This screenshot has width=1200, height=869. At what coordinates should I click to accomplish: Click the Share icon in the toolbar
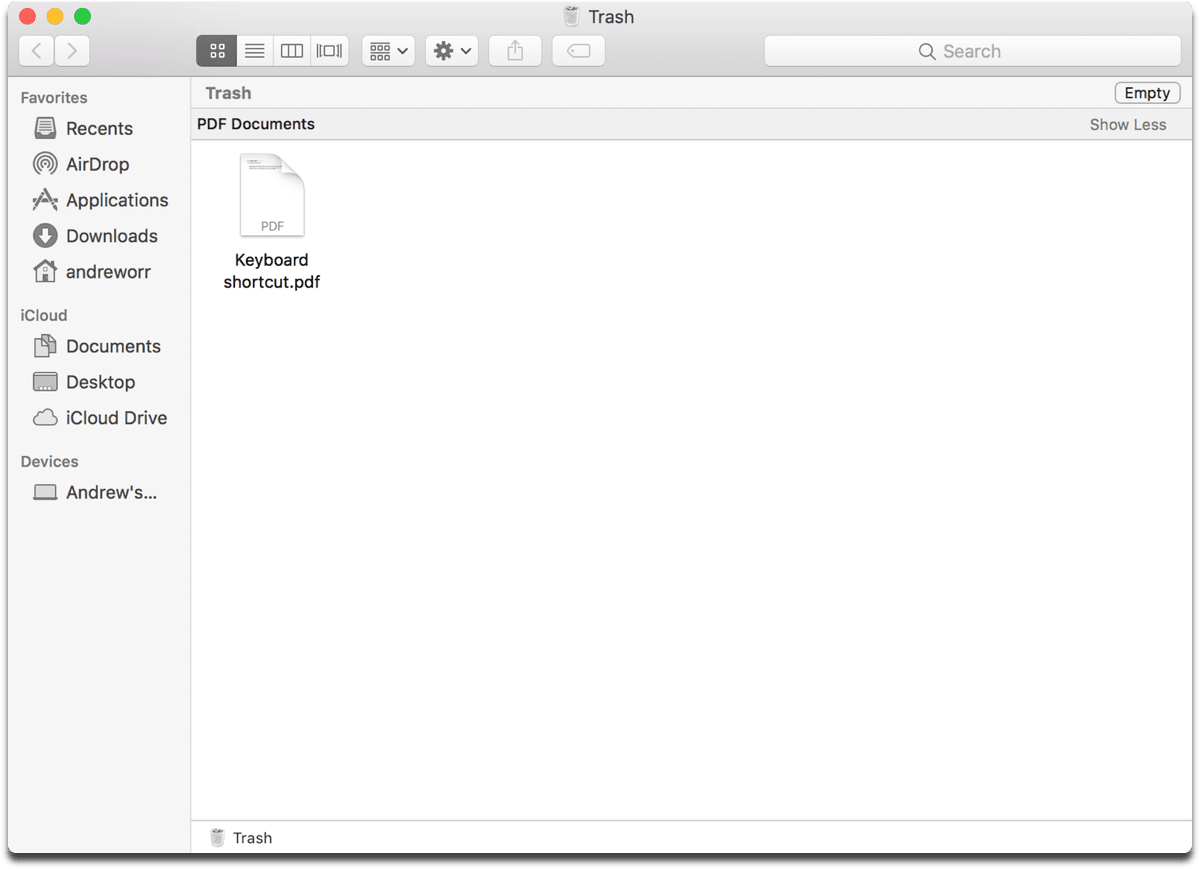(x=514, y=50)
